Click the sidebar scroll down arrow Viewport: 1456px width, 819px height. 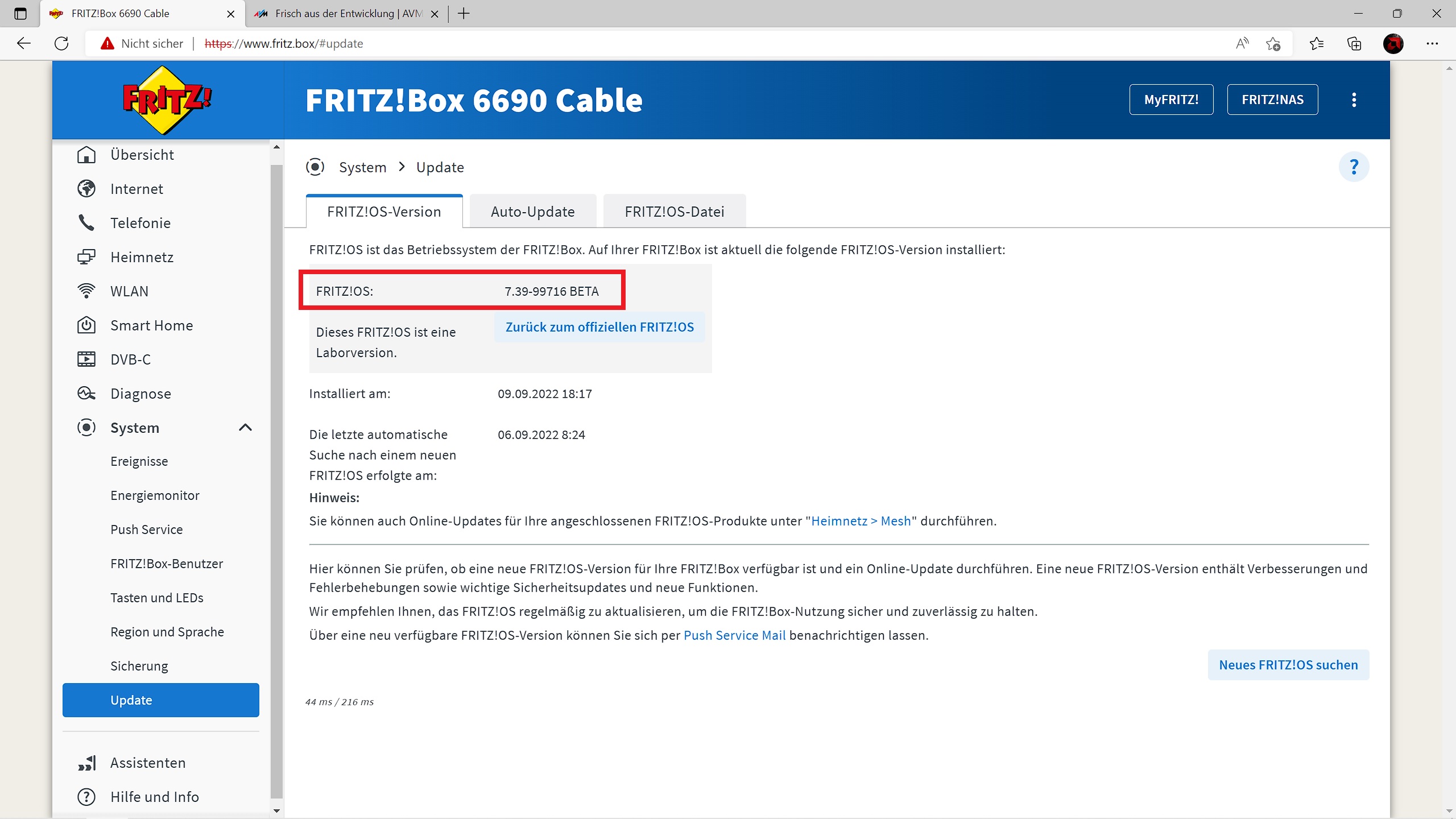pyautogui.click(x=277, y=810)
